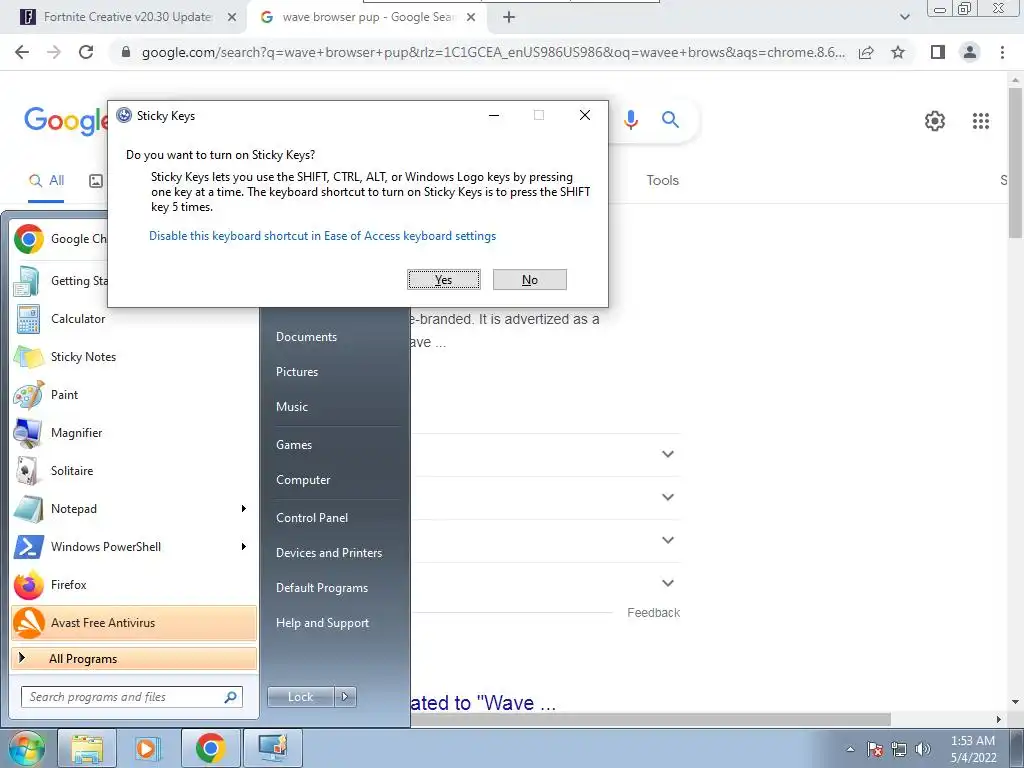Open the Sticky Keys taskbar item

(272, 748)
